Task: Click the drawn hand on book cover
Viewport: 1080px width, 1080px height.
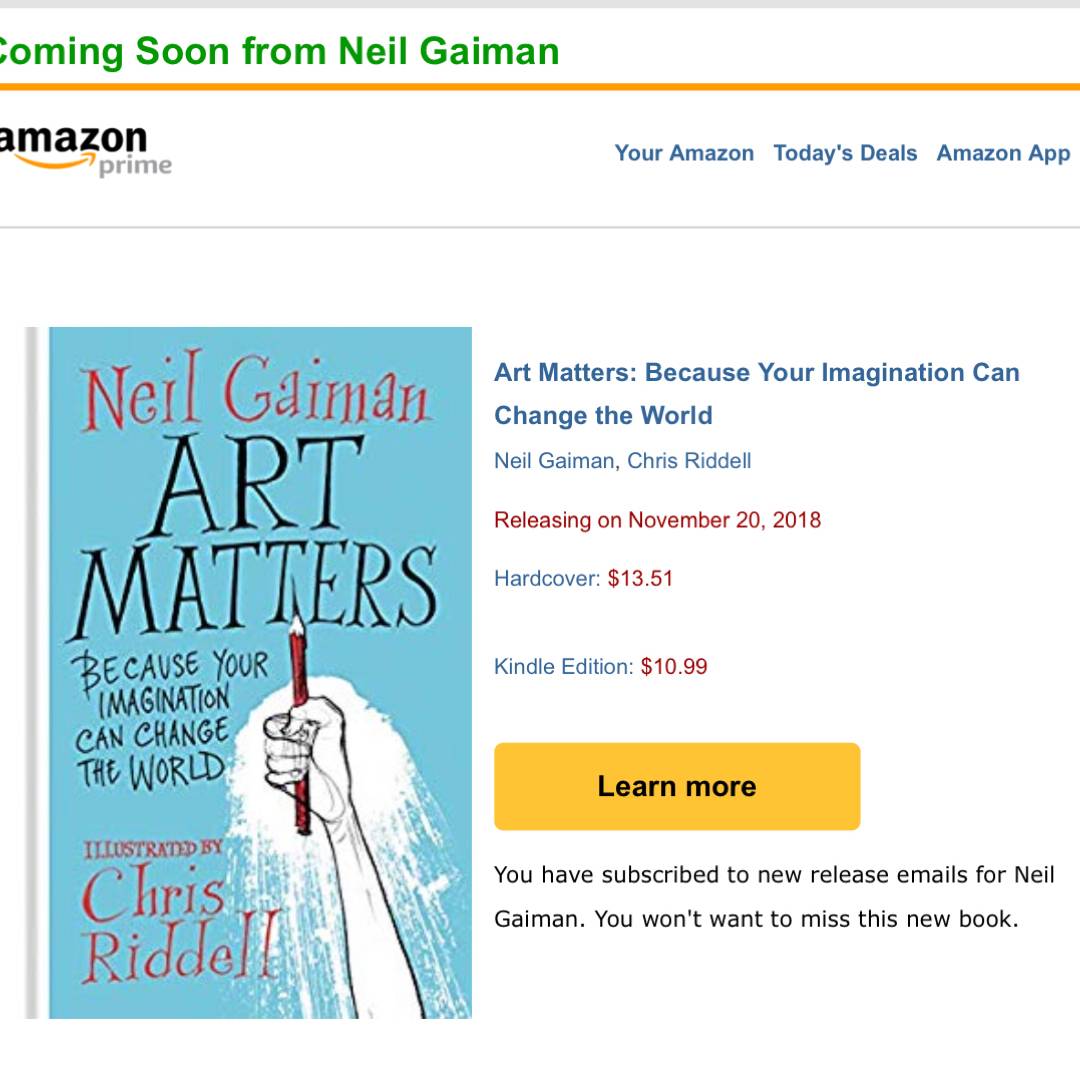Action: coord(300,745)
